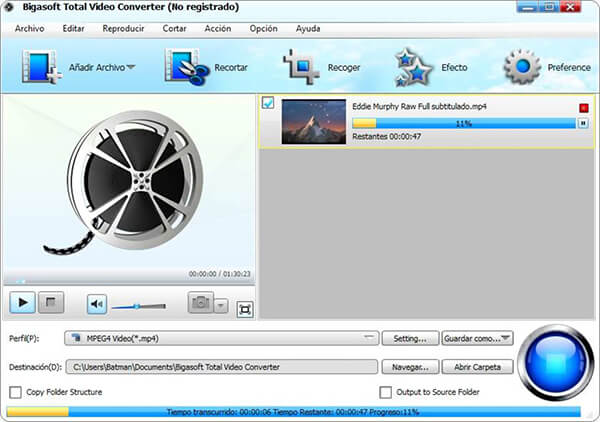Open Preference gear settings
600x422 pixels.
pyautogui.click(x=522, y=67)
